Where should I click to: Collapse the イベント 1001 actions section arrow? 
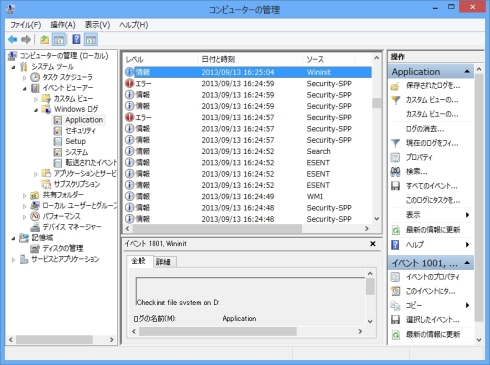point(467,263)
